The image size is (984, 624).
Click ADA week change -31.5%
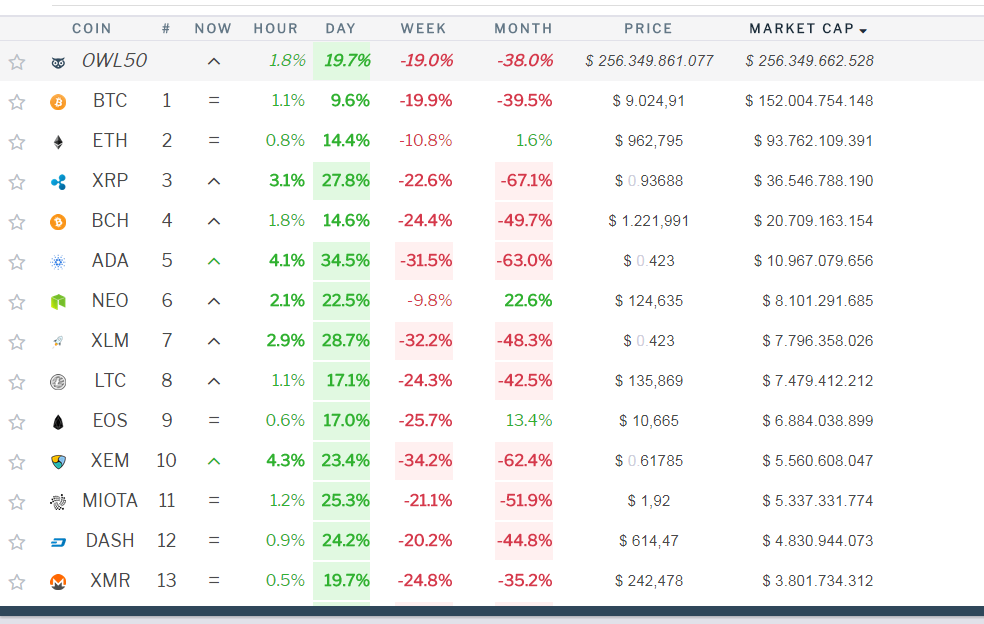(425, 261)
